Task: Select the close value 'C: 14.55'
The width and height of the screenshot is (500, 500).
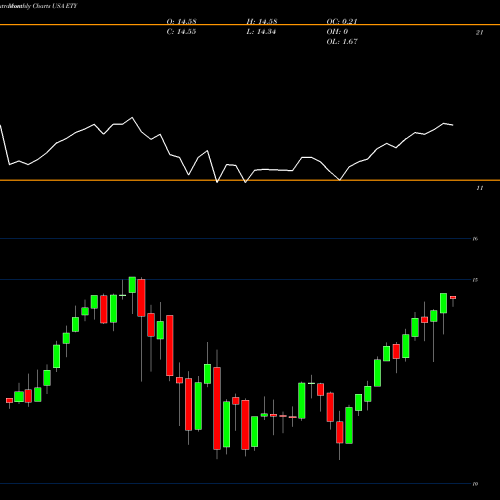Action: (x=181, y=31)
